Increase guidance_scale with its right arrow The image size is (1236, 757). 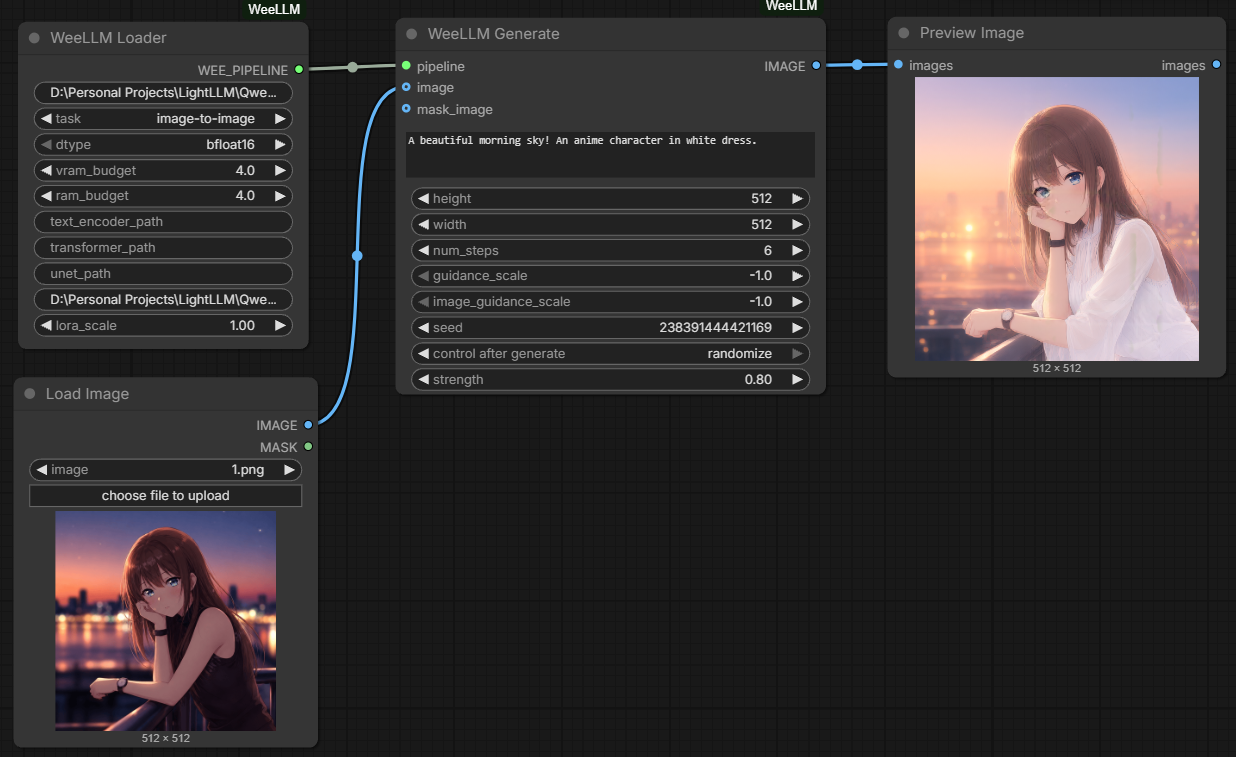pyautogui.click(x=797, y=276)
